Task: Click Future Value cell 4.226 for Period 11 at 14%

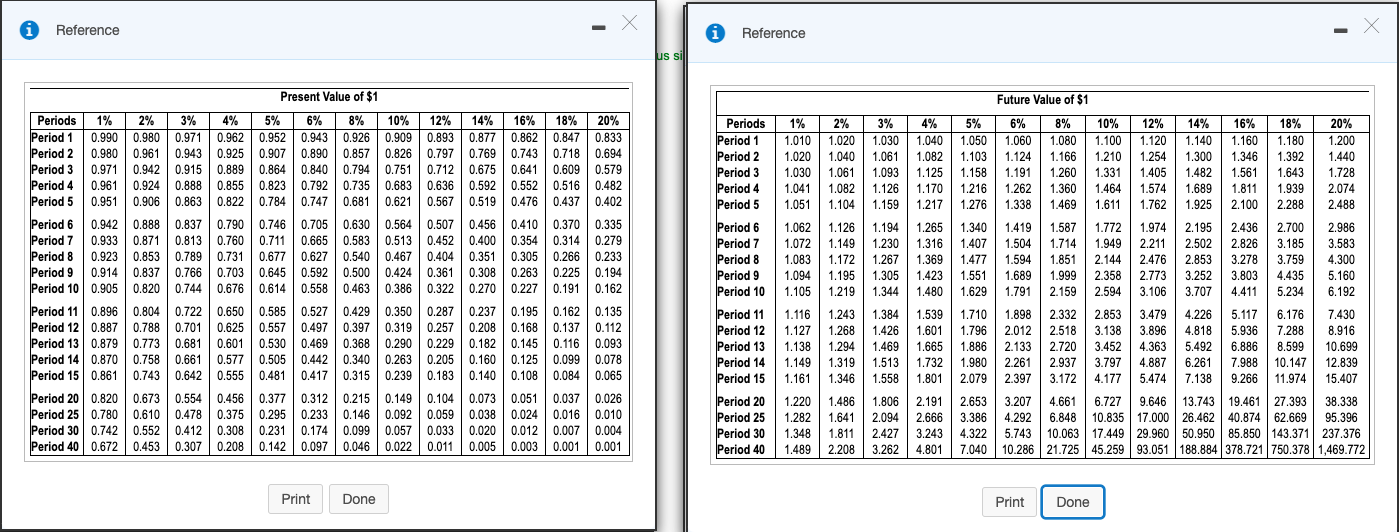Action: click(x=1197, y=314)
